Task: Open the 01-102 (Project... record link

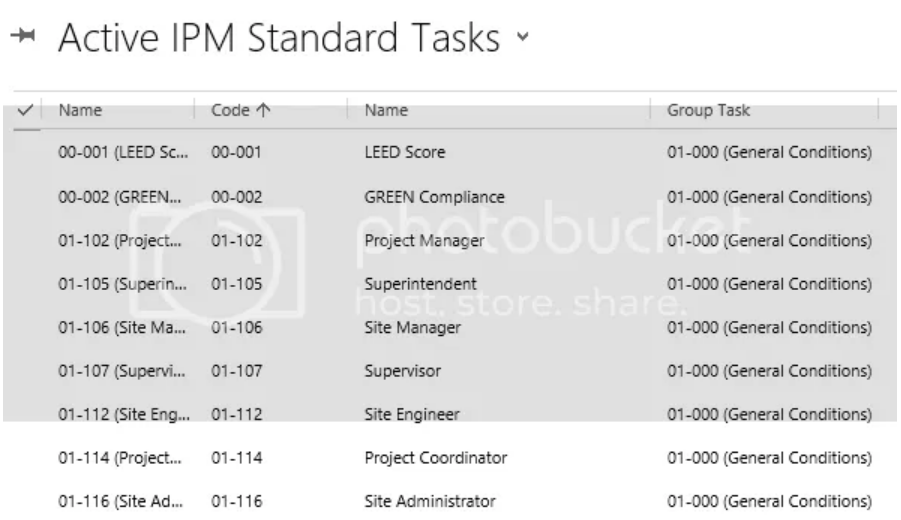Action: click(x=120, y=241)
